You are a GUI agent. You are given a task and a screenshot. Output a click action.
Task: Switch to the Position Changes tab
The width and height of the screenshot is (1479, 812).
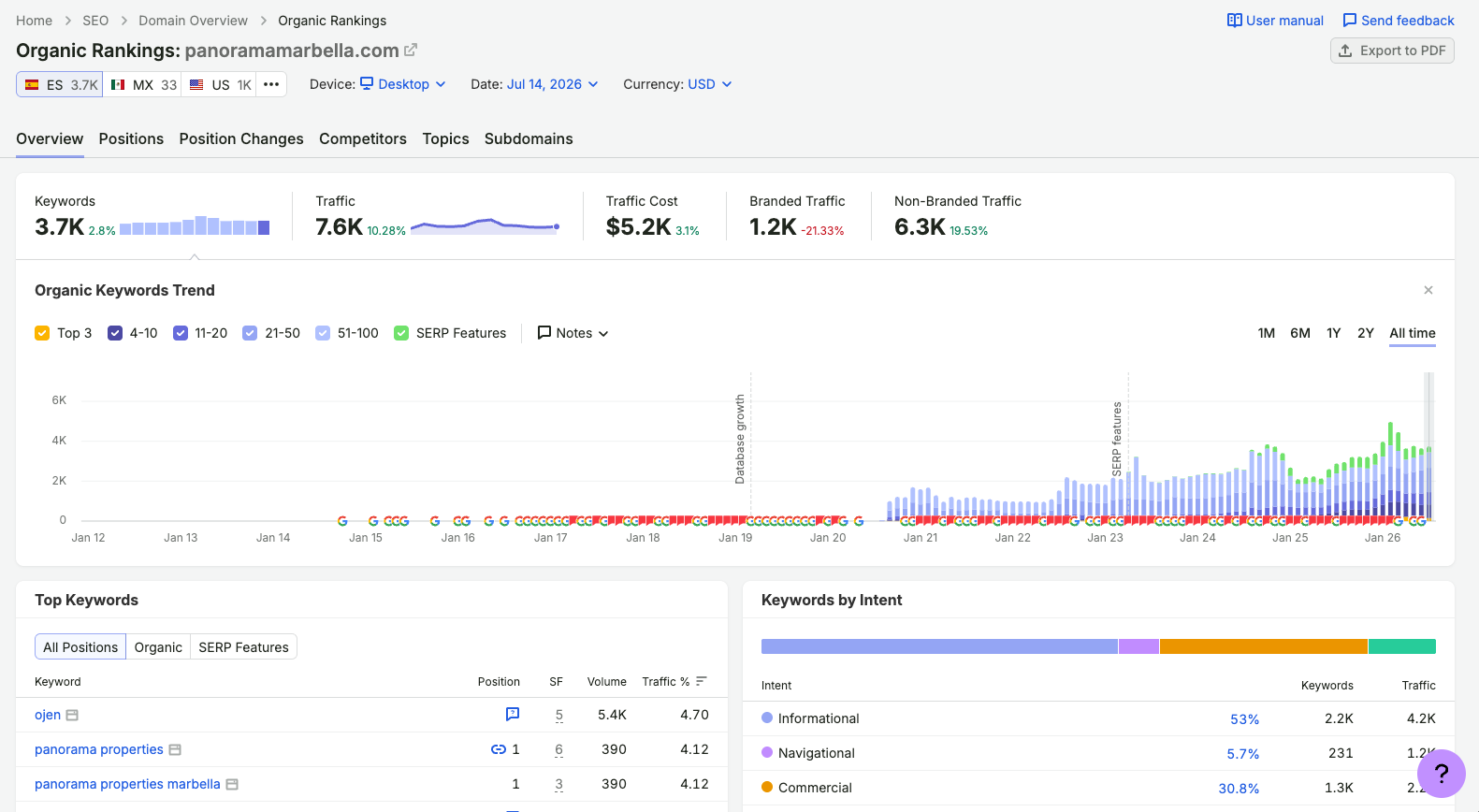(241, 138)
